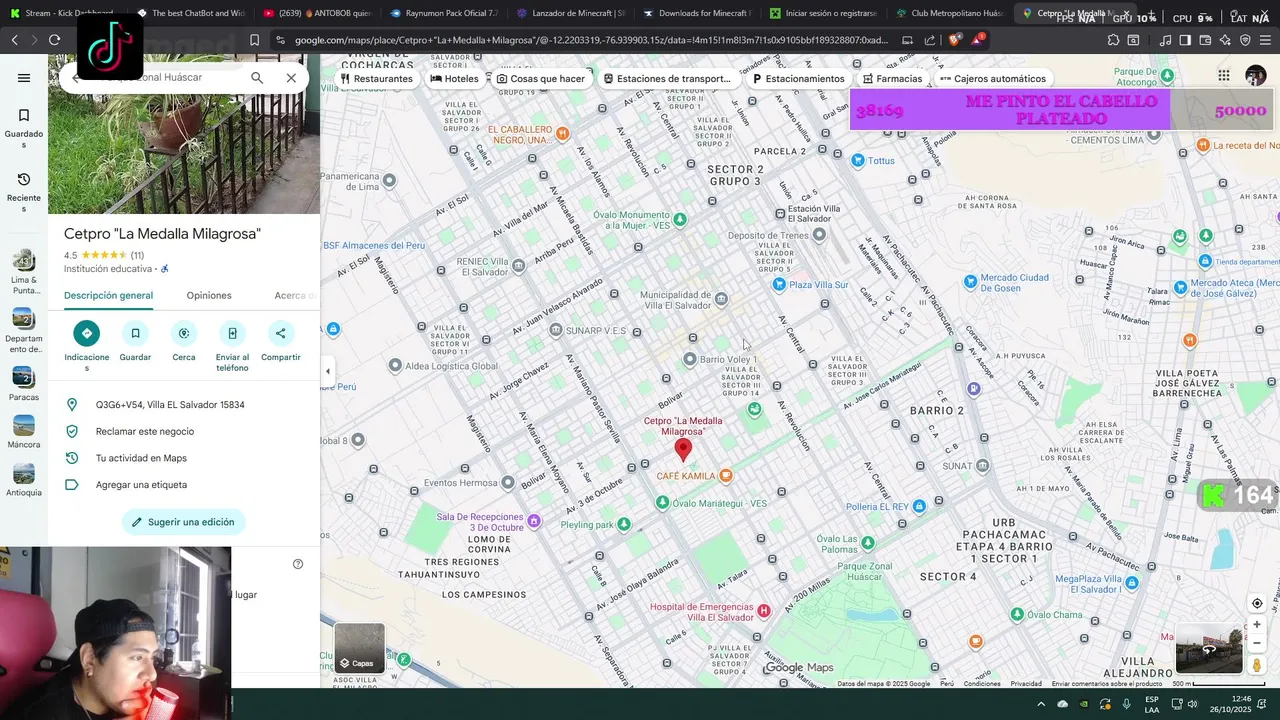Click the browser back arrow

click(x=14, y=40)
